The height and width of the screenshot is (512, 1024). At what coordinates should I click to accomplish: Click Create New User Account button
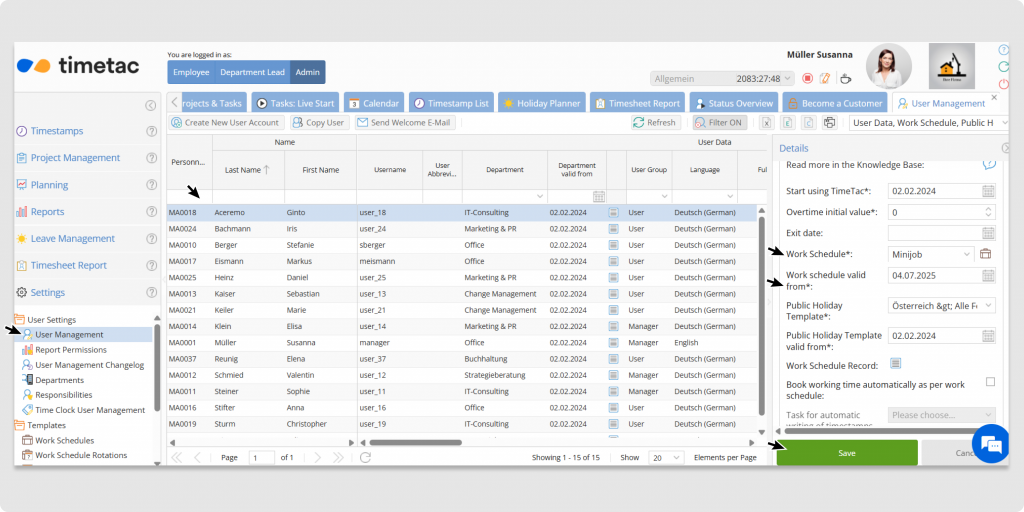point(225,122)
